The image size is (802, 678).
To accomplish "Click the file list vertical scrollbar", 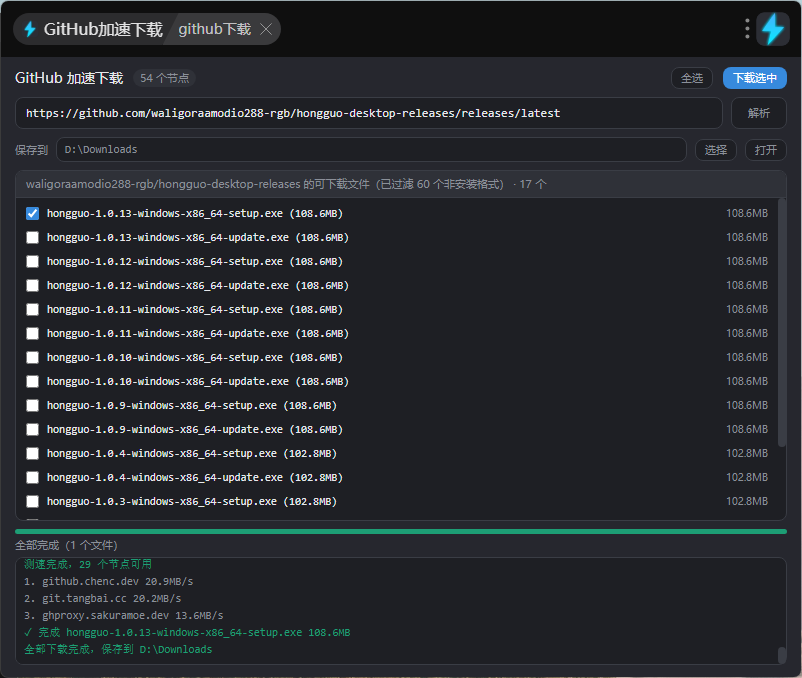I will (x=782, y=323).
